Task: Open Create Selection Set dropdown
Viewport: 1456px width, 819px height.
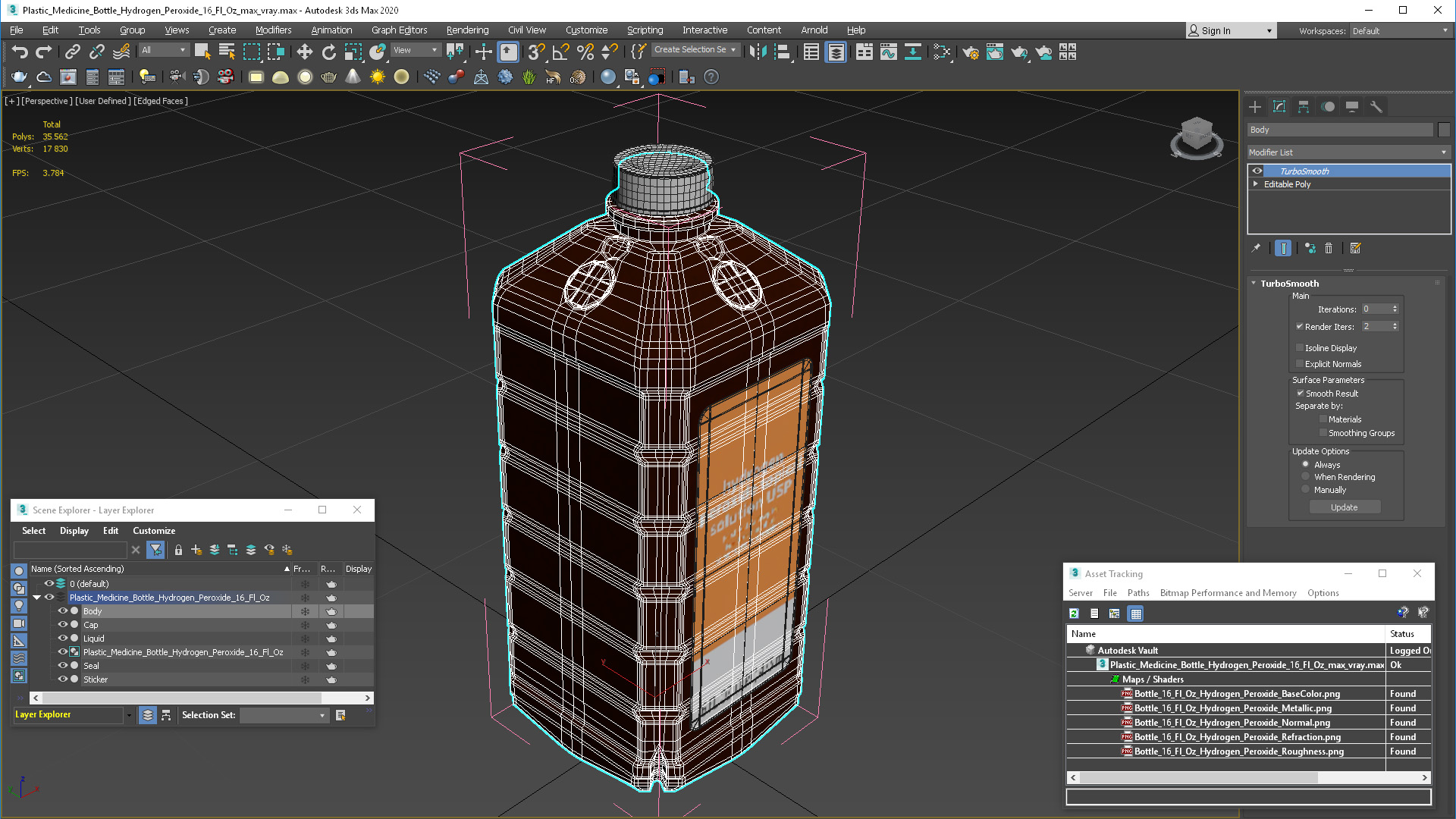Action: click(695, 50)
